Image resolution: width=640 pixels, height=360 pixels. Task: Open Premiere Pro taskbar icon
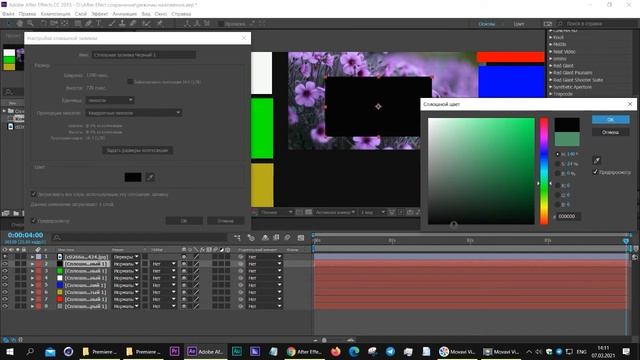(174, 351)
